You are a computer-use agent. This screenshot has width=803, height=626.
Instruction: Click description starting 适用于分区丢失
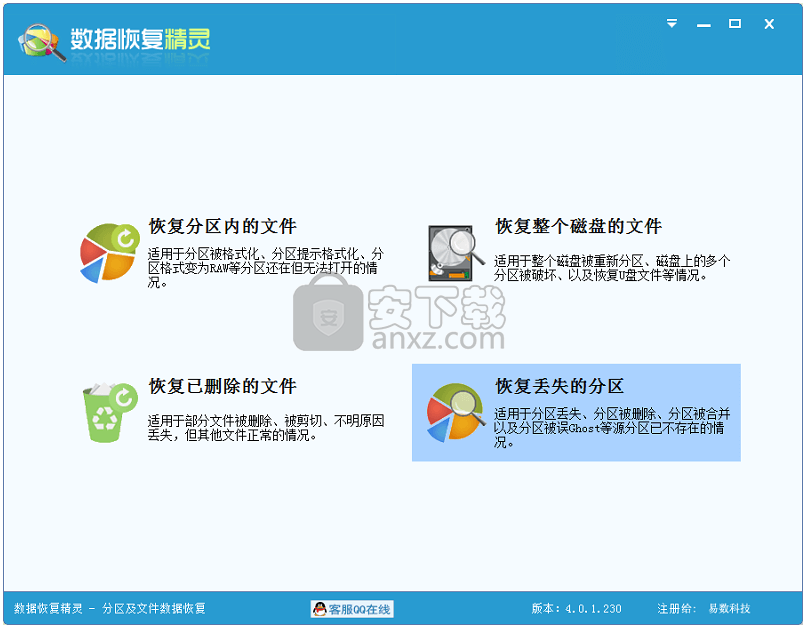click(x=612, y=428)
